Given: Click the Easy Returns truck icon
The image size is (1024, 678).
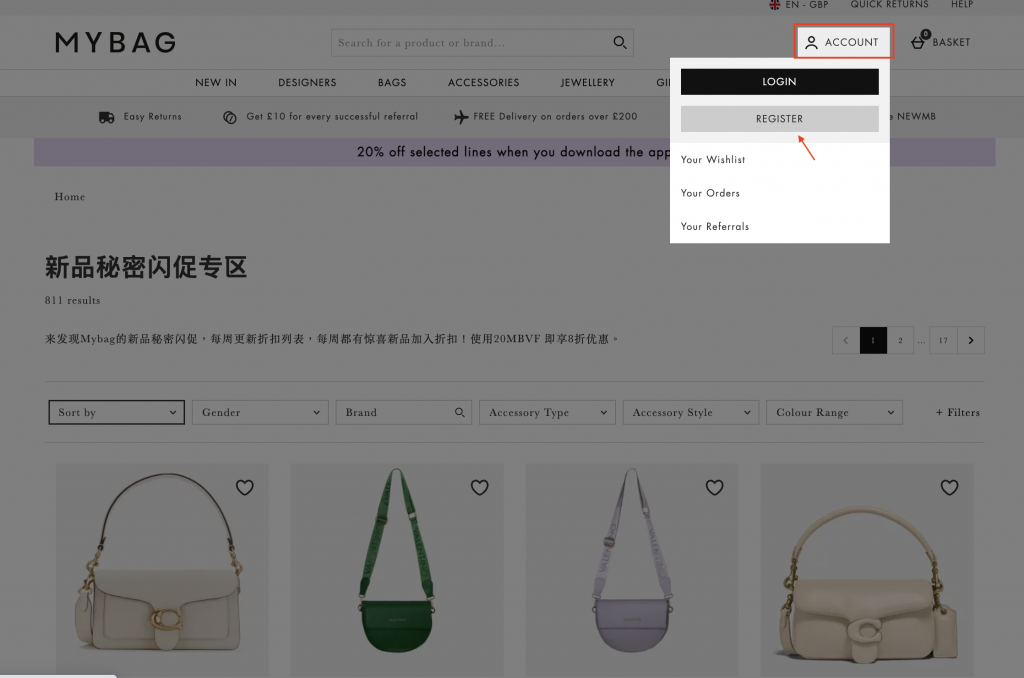Looking at the screenshot, I should tap(107, 117).
